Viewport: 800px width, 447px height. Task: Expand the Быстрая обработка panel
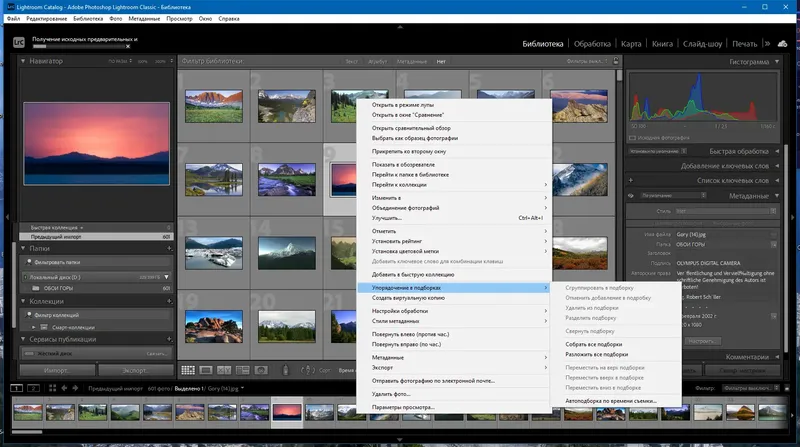[x=776, y=151]
